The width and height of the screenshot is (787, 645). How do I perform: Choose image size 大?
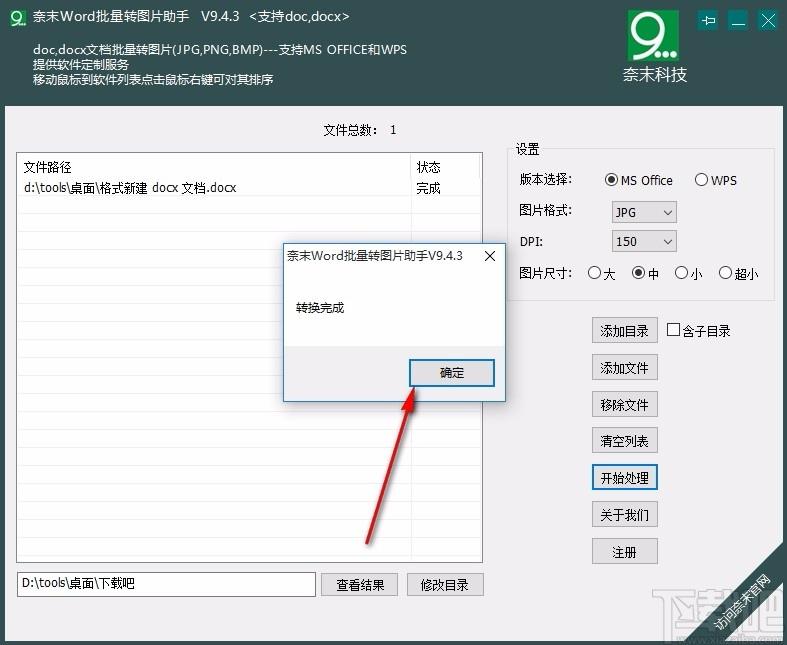601,274
